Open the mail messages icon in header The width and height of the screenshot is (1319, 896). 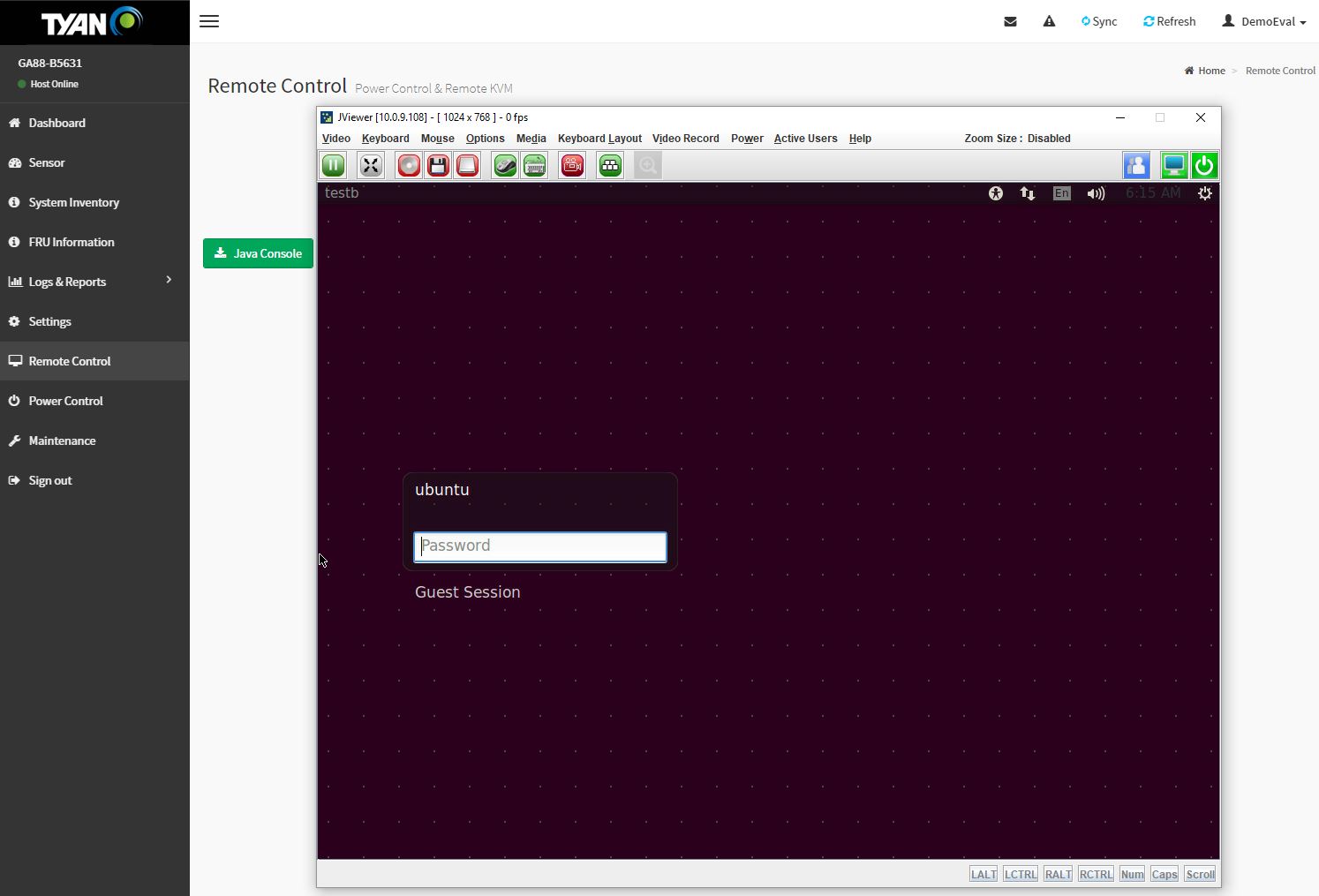click(x=1010, y=21)
